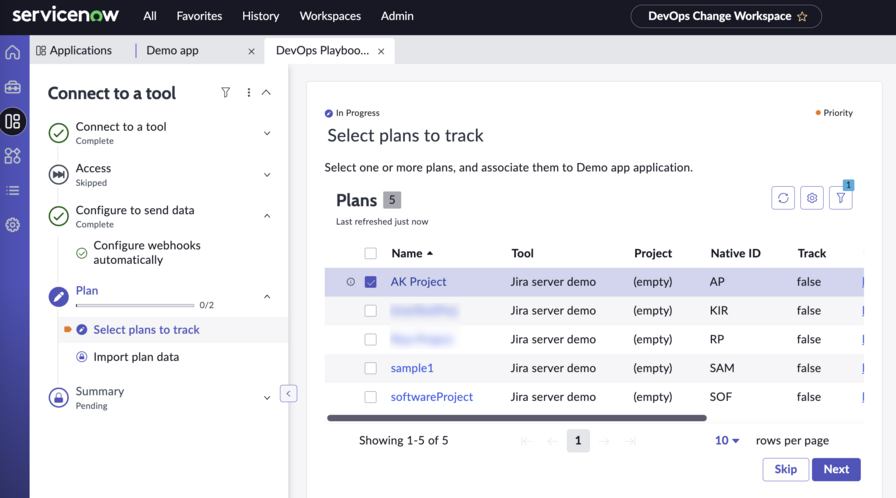This screenshot has height=498, width=896.
Task: Expand the Summary step
Action: point(267,397)
